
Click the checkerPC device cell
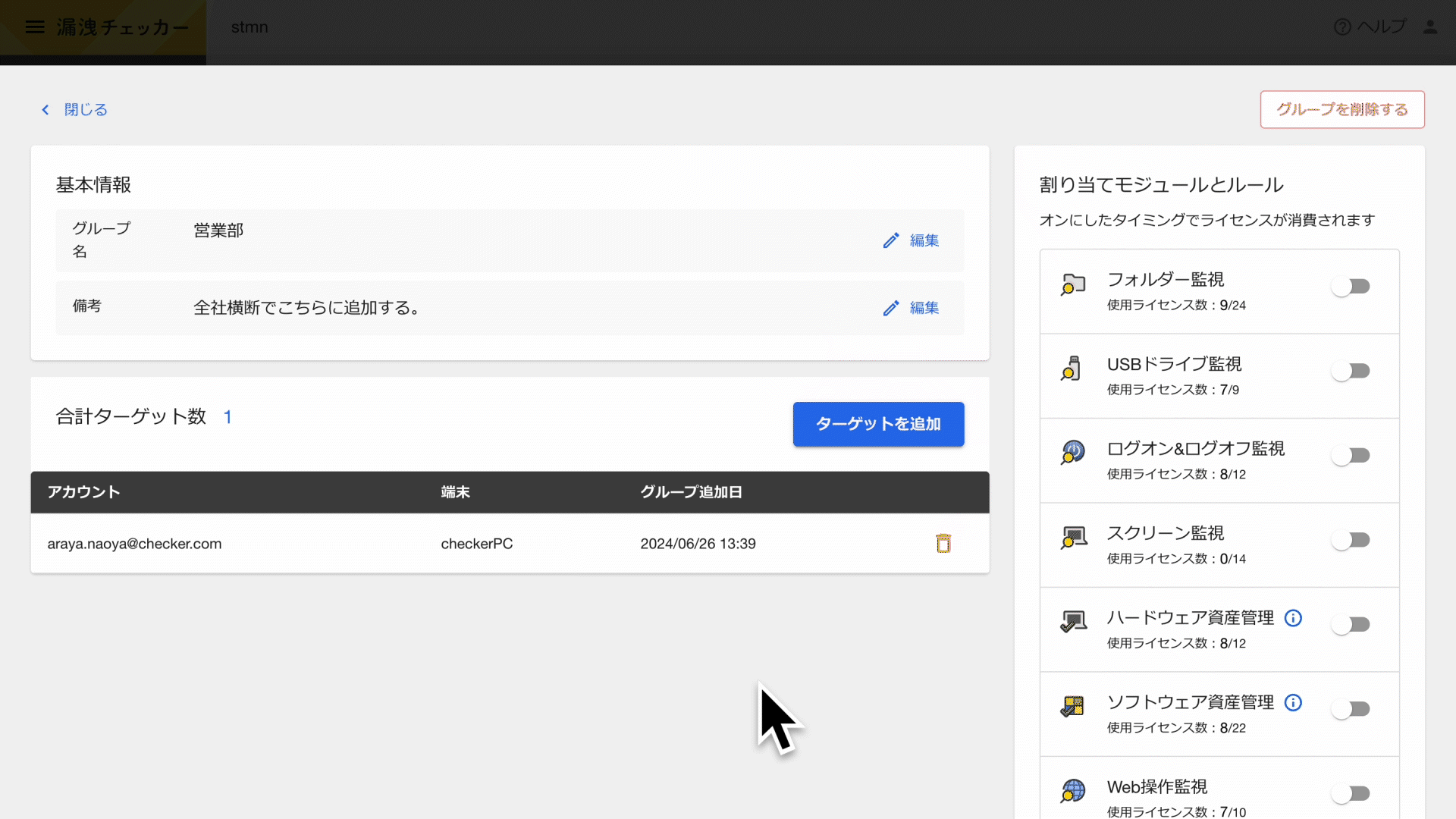(477, 544)
